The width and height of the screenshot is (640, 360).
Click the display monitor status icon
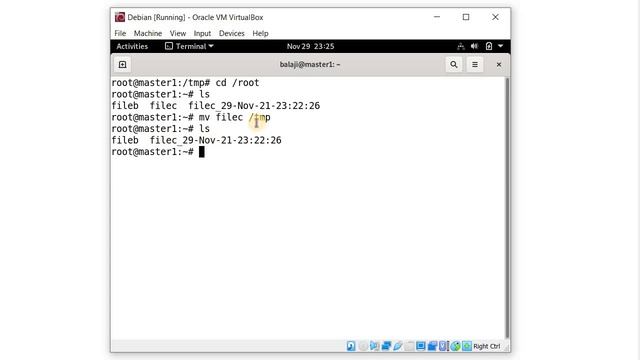(x=421, y=346)
